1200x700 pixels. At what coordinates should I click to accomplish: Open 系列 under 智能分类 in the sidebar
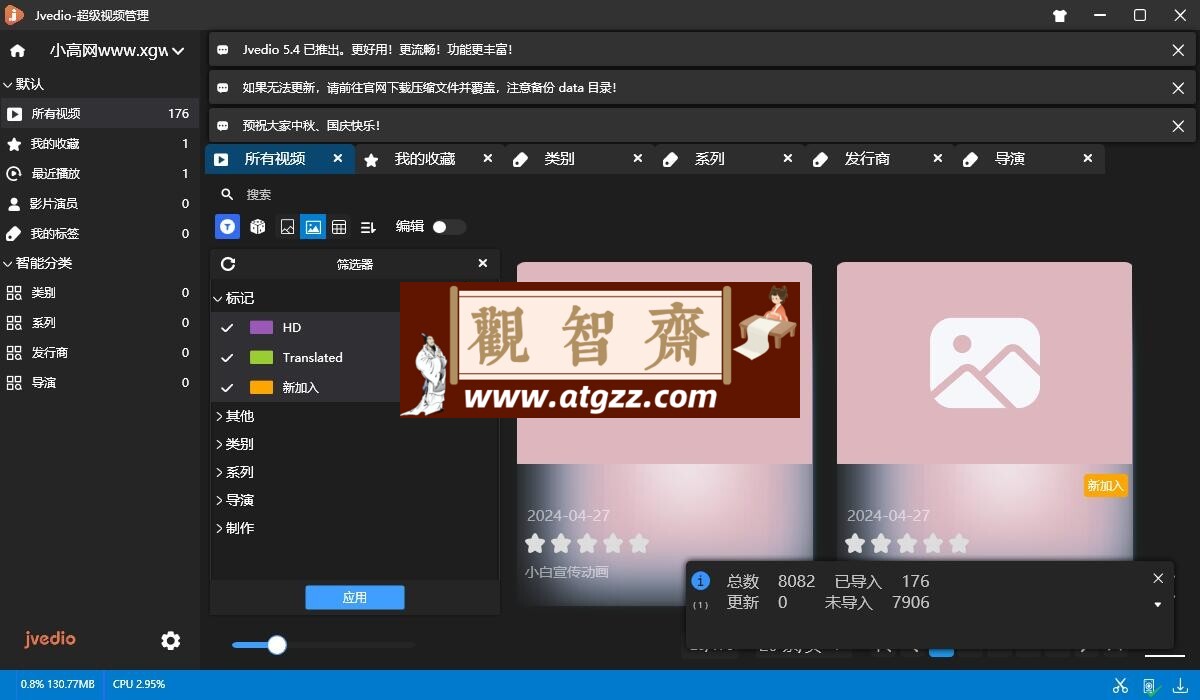click(x=100, y=323)
